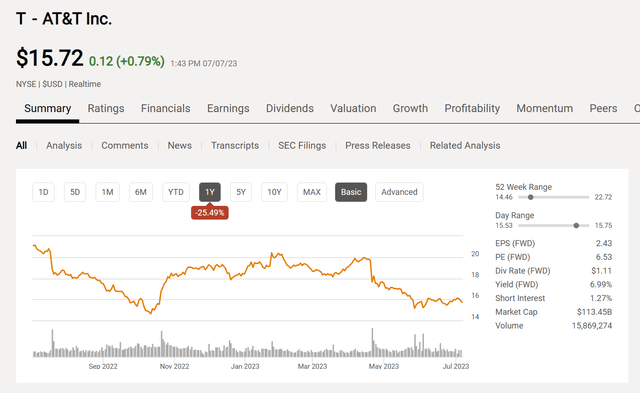This screenshot has height=393, width=640.
Task: Open the Financials tab
Action: (x=165, y=109)
